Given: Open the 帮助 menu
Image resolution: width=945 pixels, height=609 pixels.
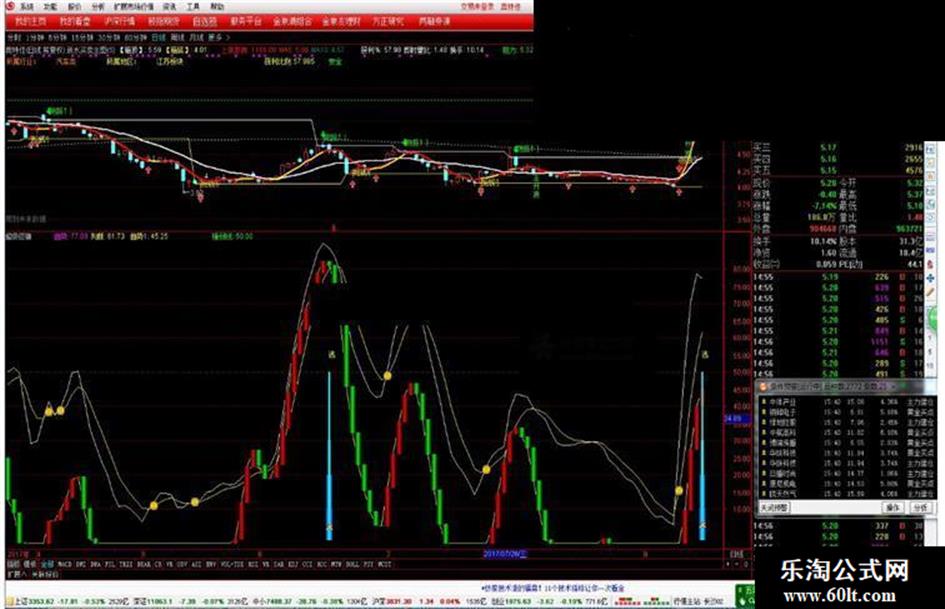Looking at the screenshot, I should (x=217, y=7).
